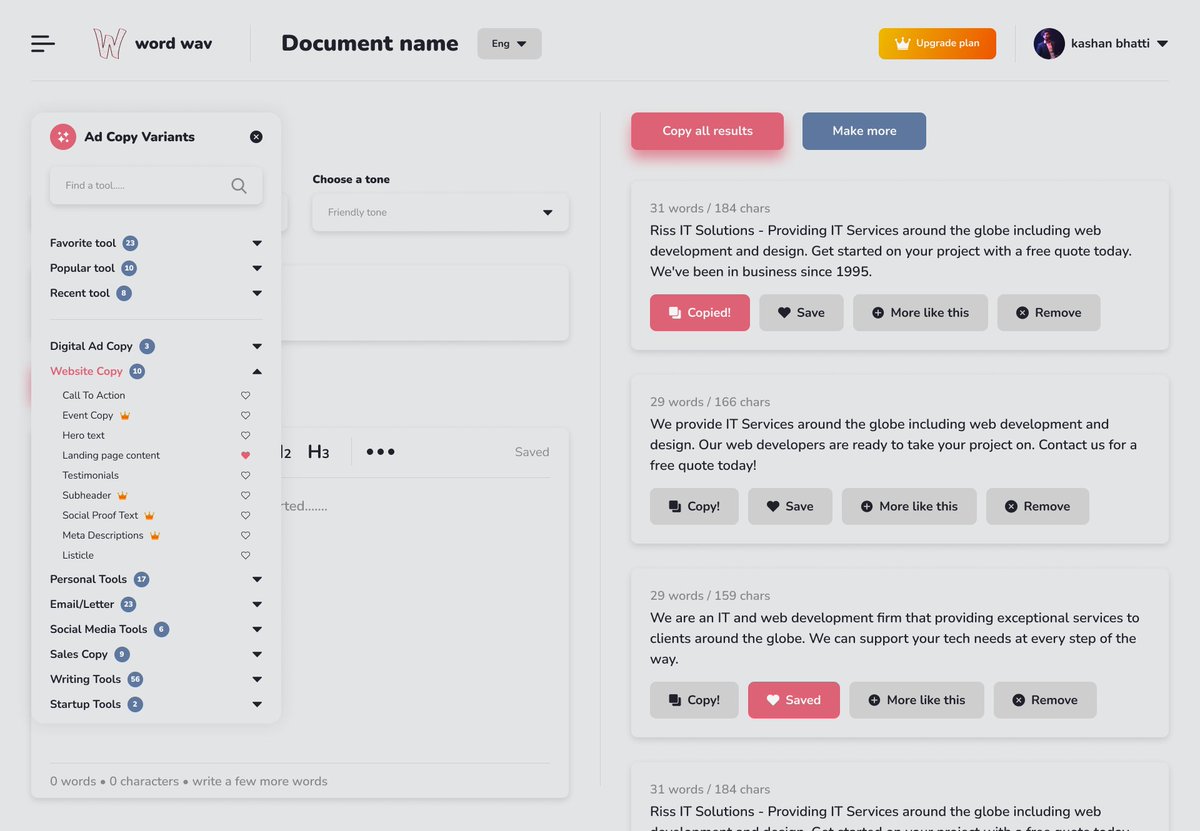
Task: Click the search magnifier in Find a tool
Action: click(239, 185)
